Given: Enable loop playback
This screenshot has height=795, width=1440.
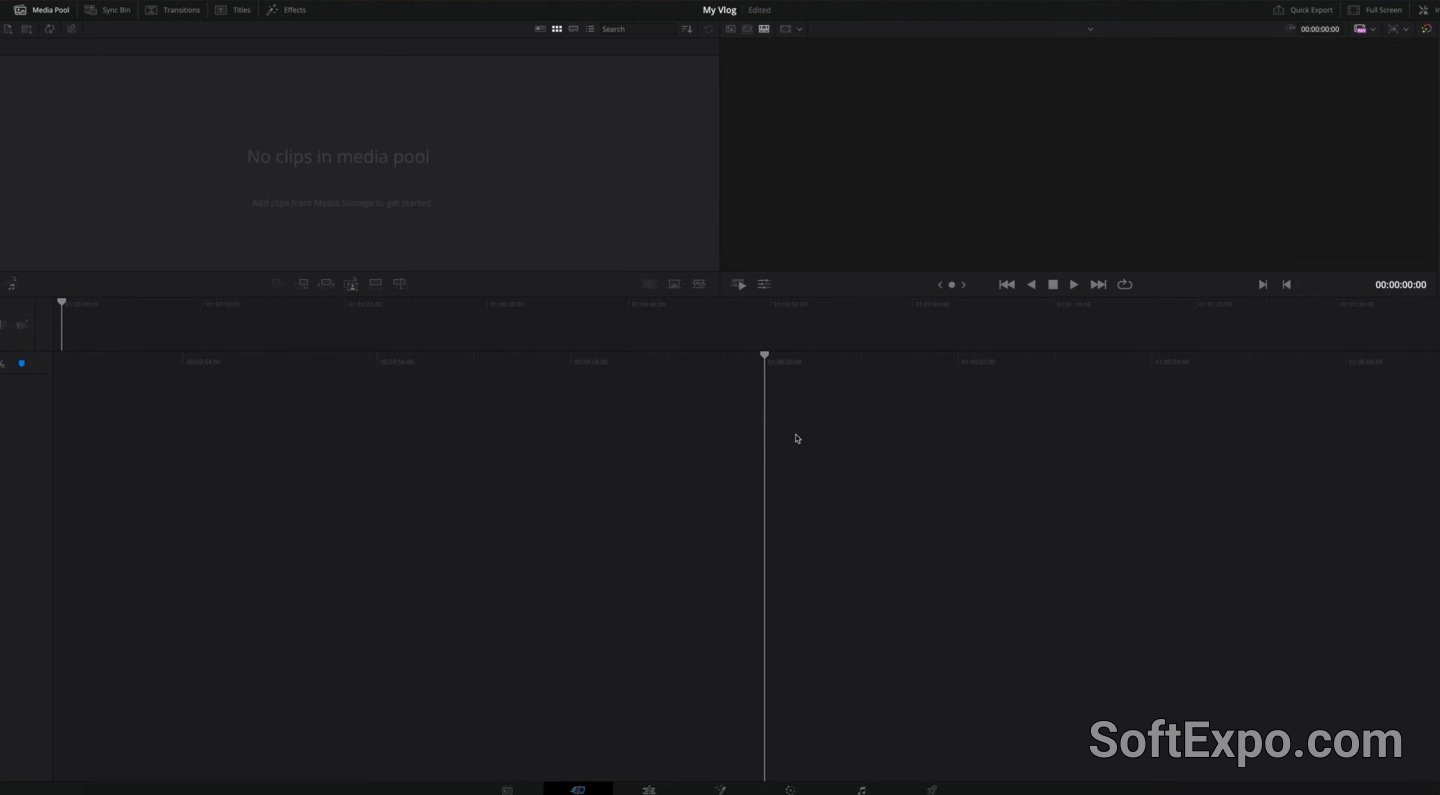Looking at the screenshot, I should 1125,284.
